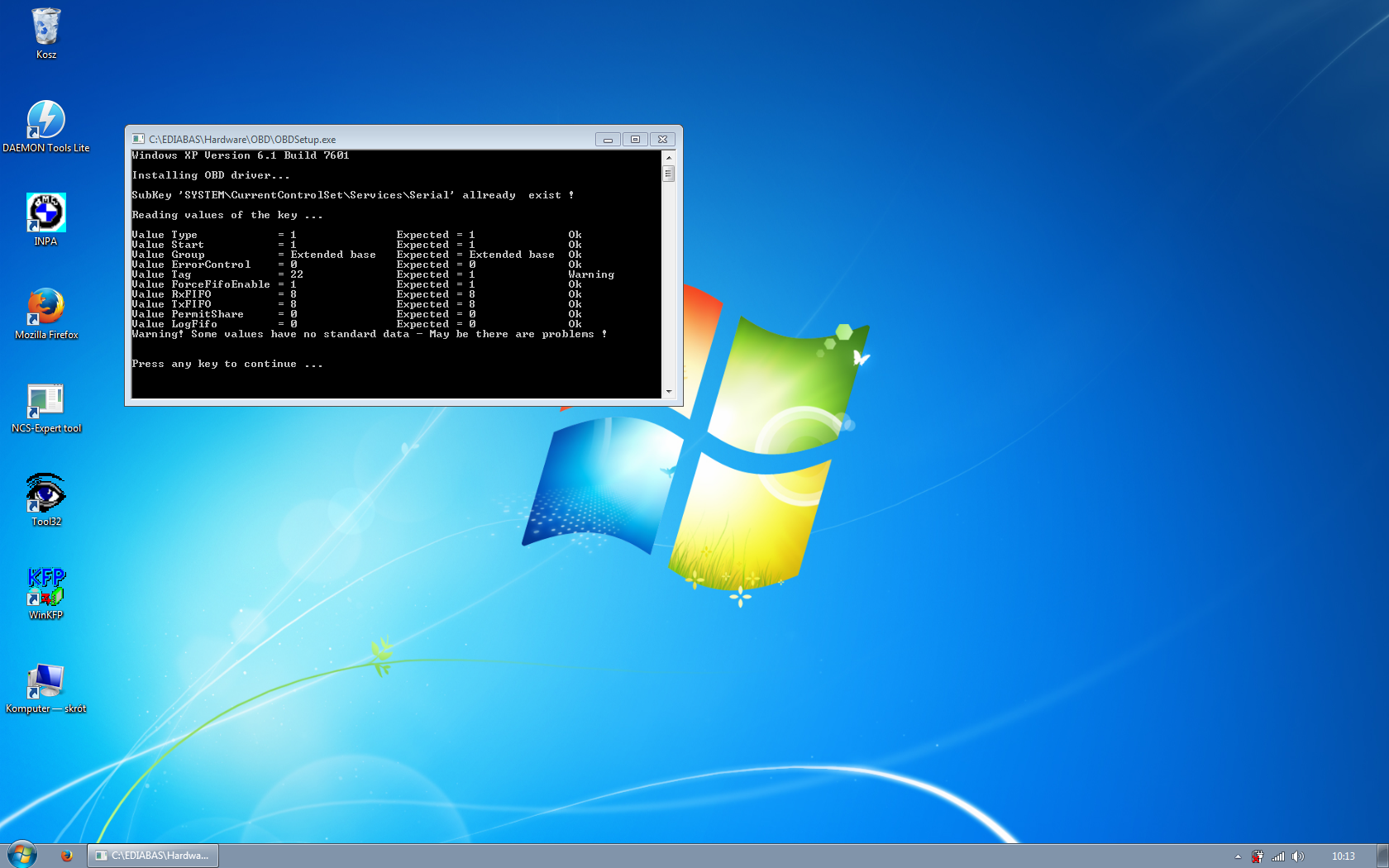The height and width of the screenshot is (868, 1389).
Task: Select the DAEMON Tools Lite desktop shortcut
Action: point(46,126)
